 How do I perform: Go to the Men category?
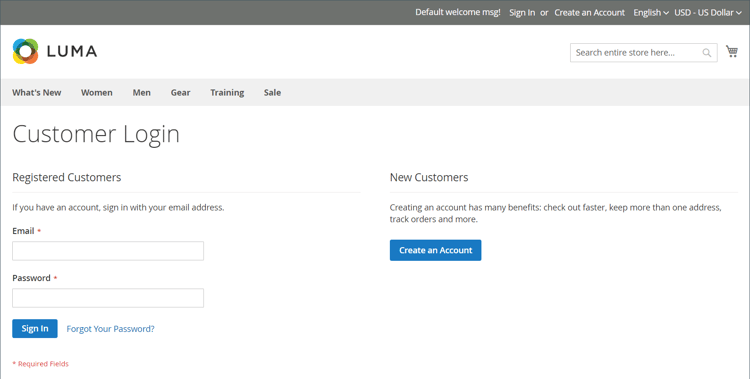coord(142,92)
